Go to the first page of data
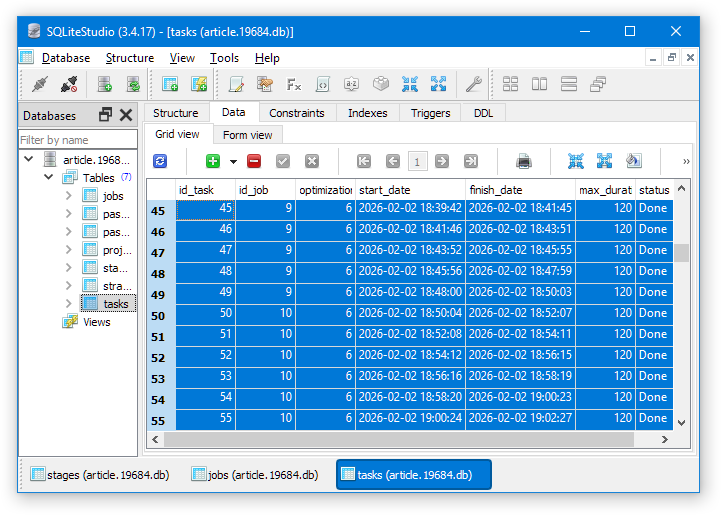The image size is (721, 515). (x=364, y=161)
